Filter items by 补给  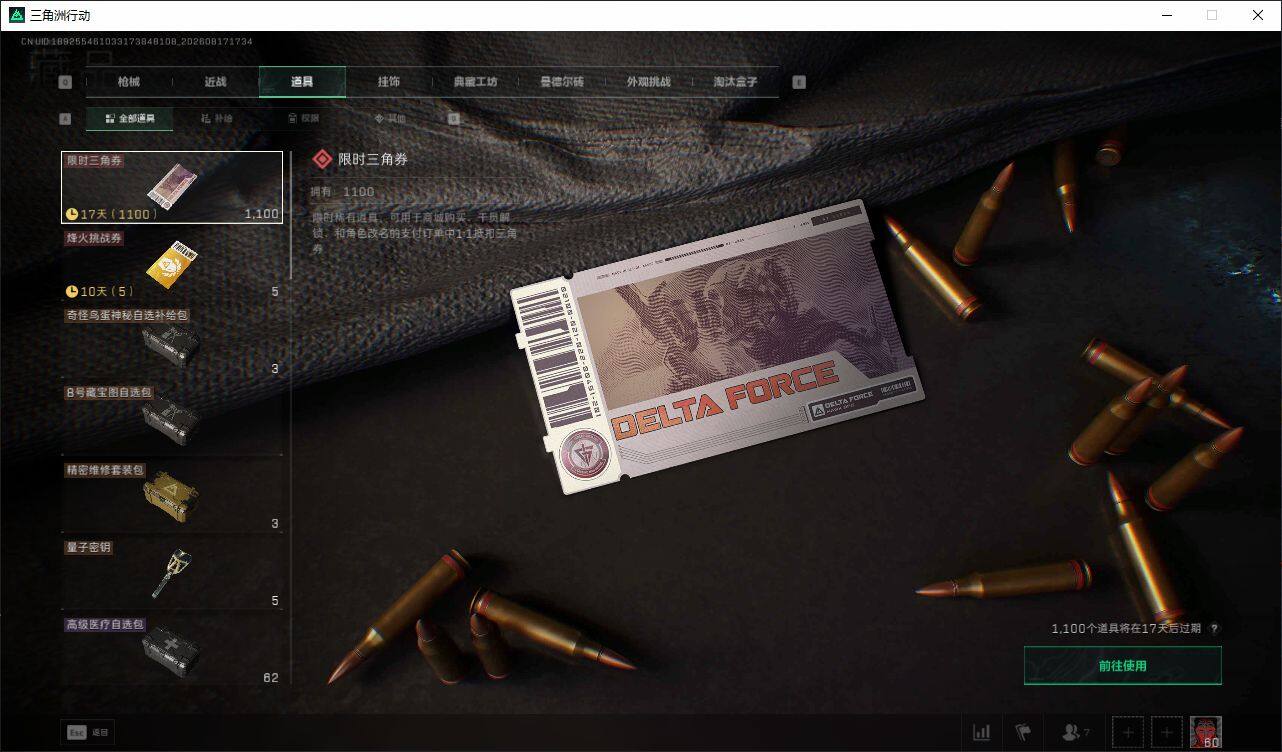(x=216, y=118)
